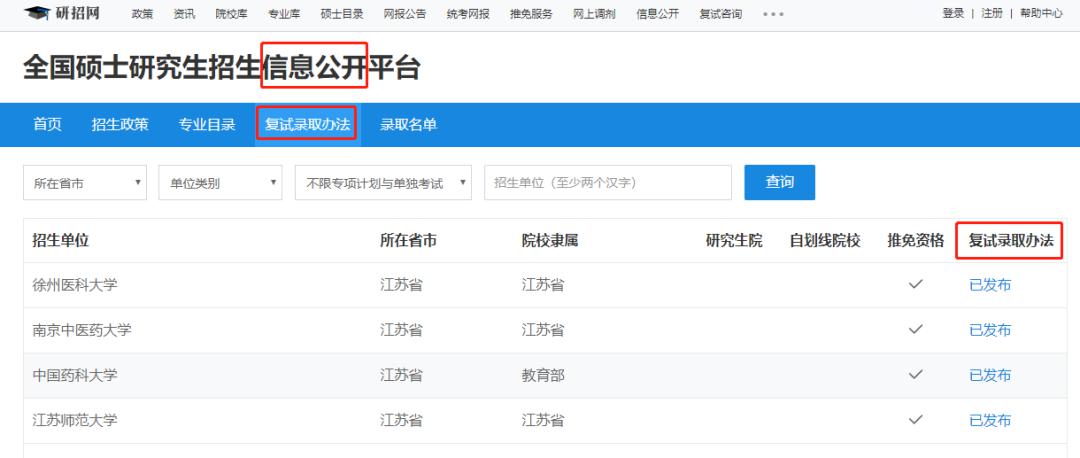
Task: Click the 推免资格 checkmark for 中国药科大学
Action: point(915,375)
